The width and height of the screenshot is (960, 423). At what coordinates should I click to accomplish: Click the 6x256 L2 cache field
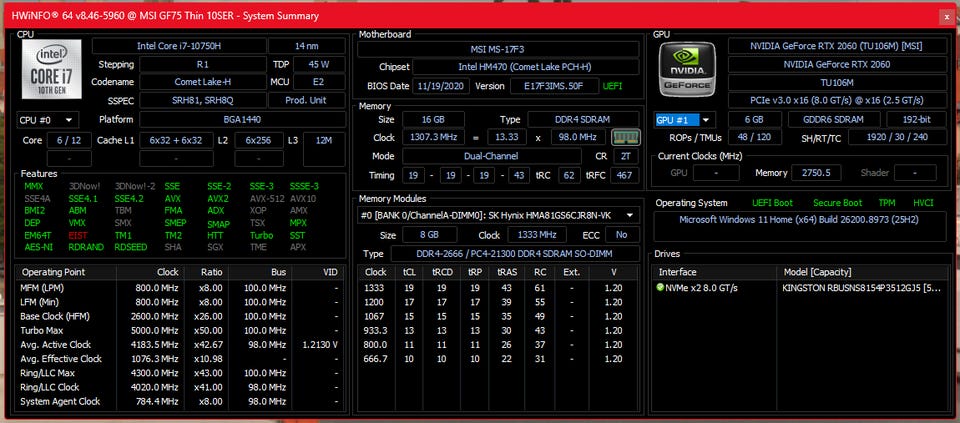(x=259, y=140)
